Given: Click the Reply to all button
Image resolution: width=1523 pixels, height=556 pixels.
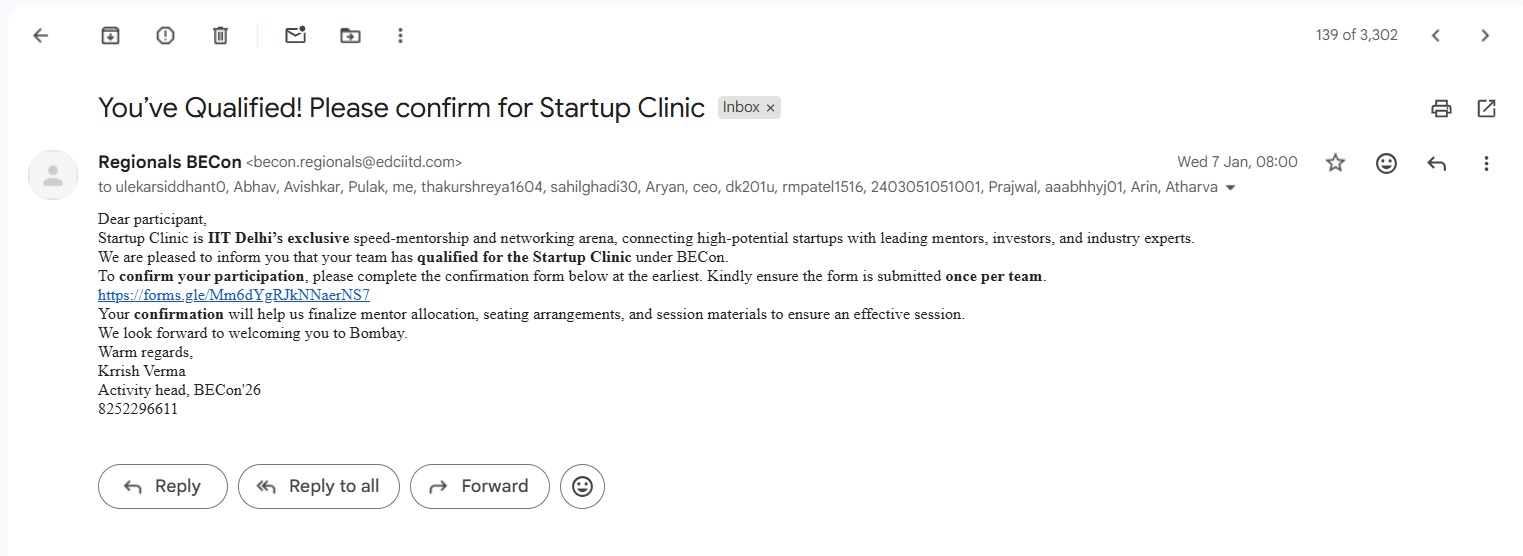Looking at the screenshot, I should point(319,487).
